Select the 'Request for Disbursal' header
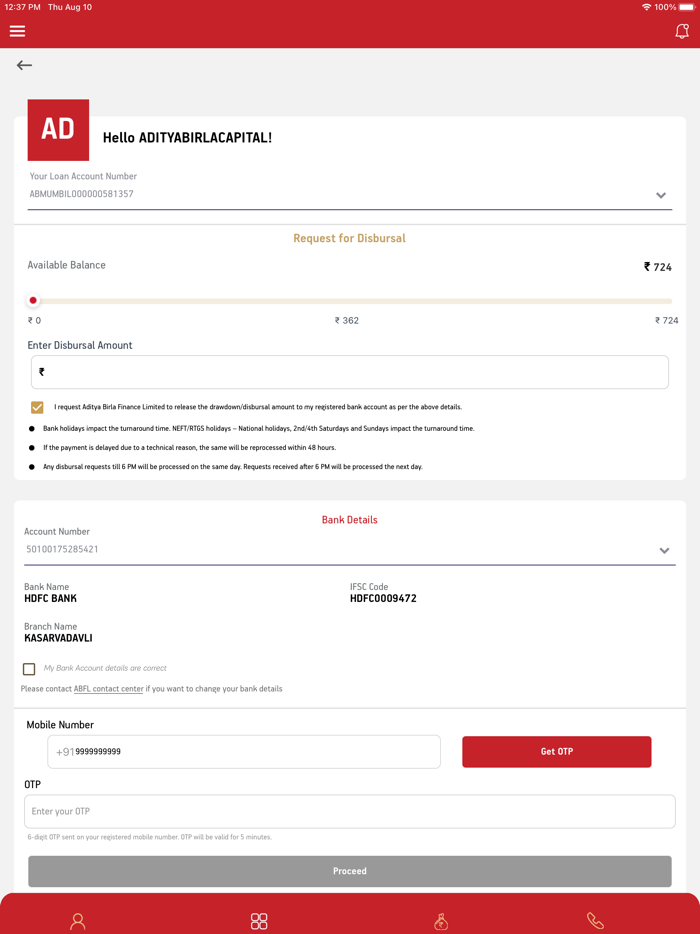The height and width of the screenshot is (934, 700). (x=349, y=238)
